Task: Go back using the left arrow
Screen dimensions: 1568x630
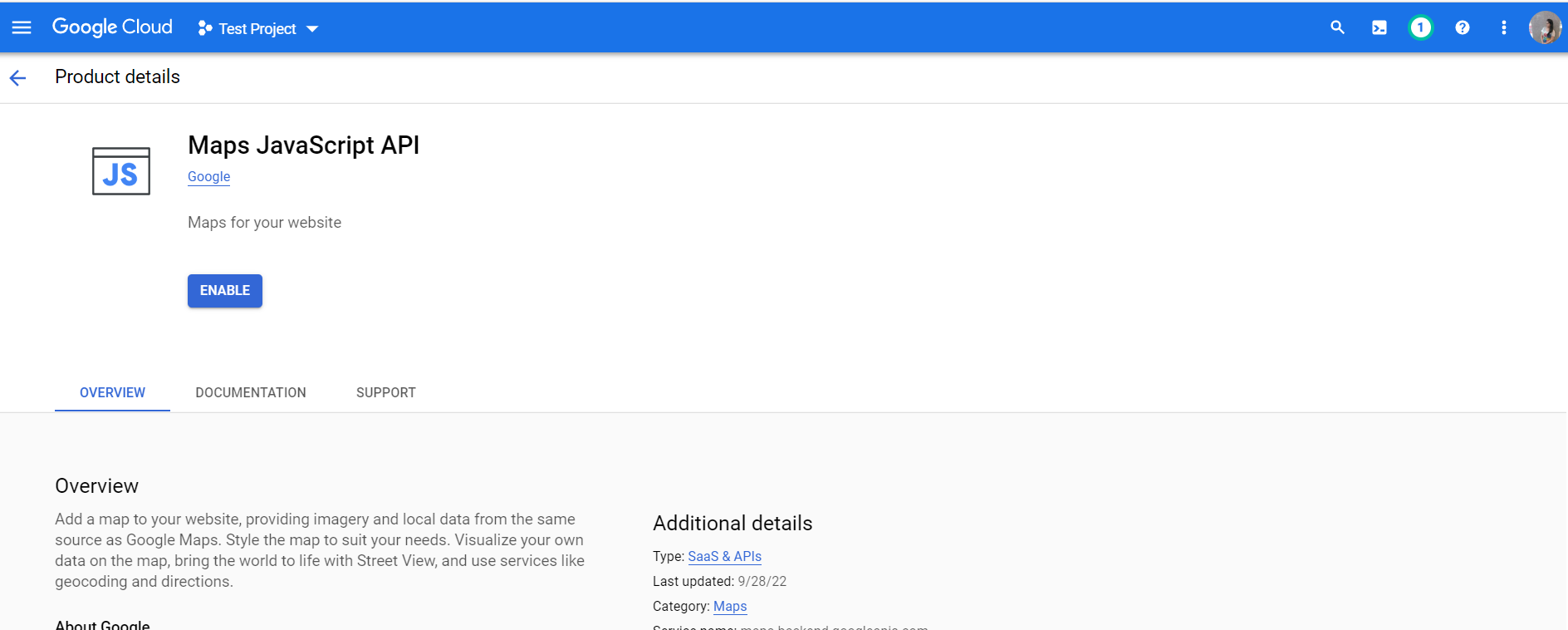Action: point(17,78)
